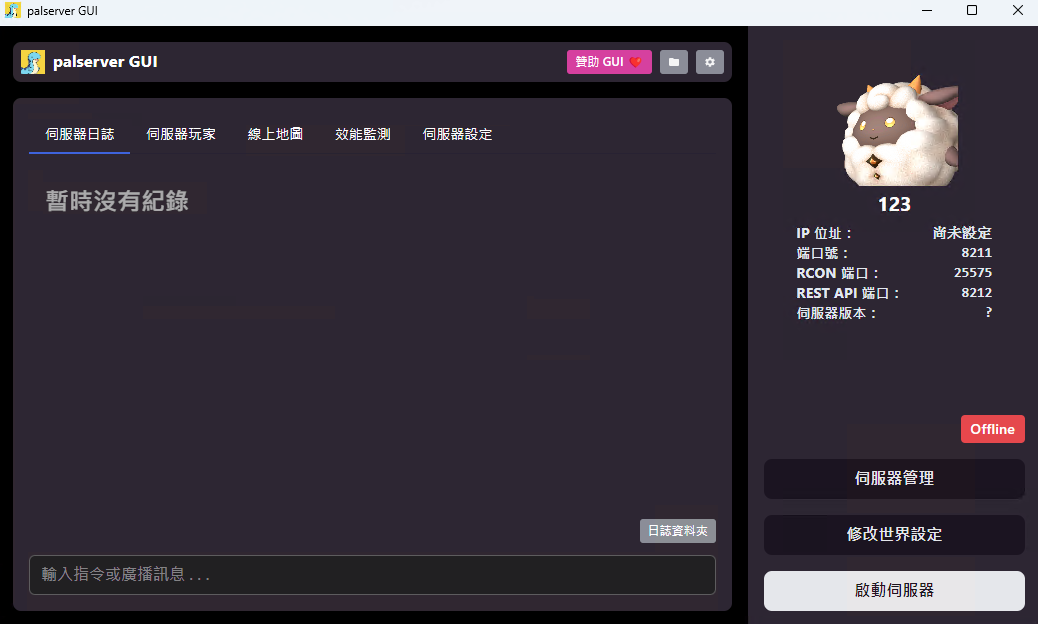Click the palserver title bar app icon
This screenshot has height=624, width=1038.
[x=12, y=11]
